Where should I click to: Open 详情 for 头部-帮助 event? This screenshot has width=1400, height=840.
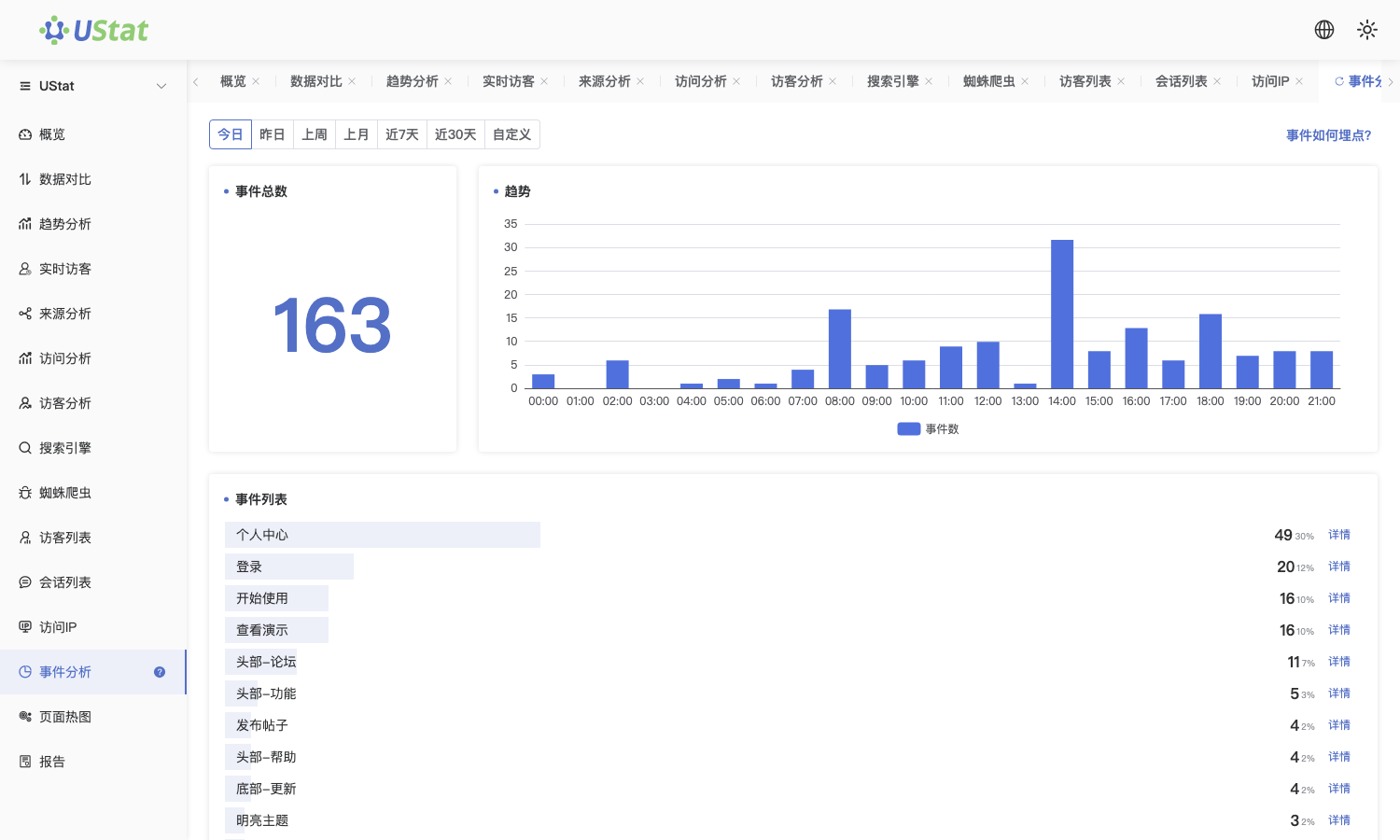tap(1339, 757)
